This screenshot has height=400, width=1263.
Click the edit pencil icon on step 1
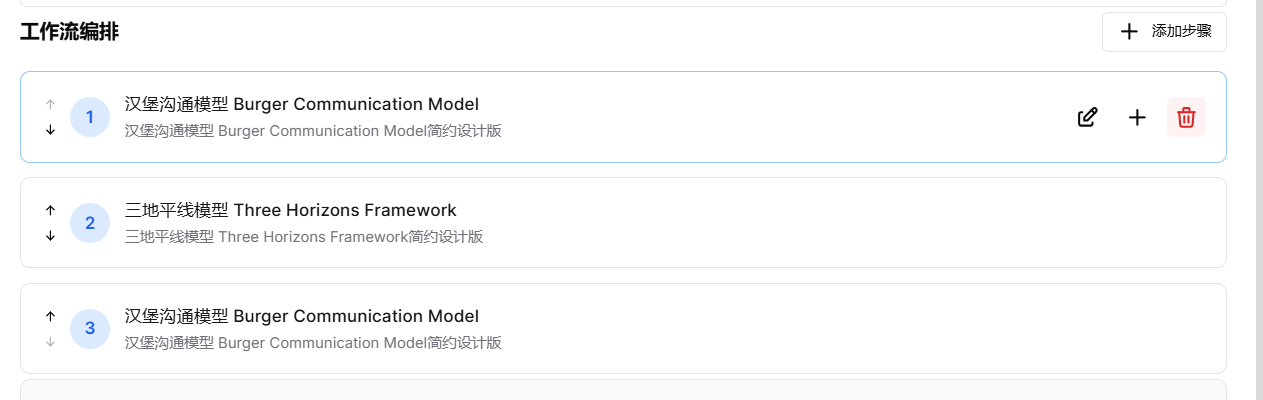coord(1088,117)
